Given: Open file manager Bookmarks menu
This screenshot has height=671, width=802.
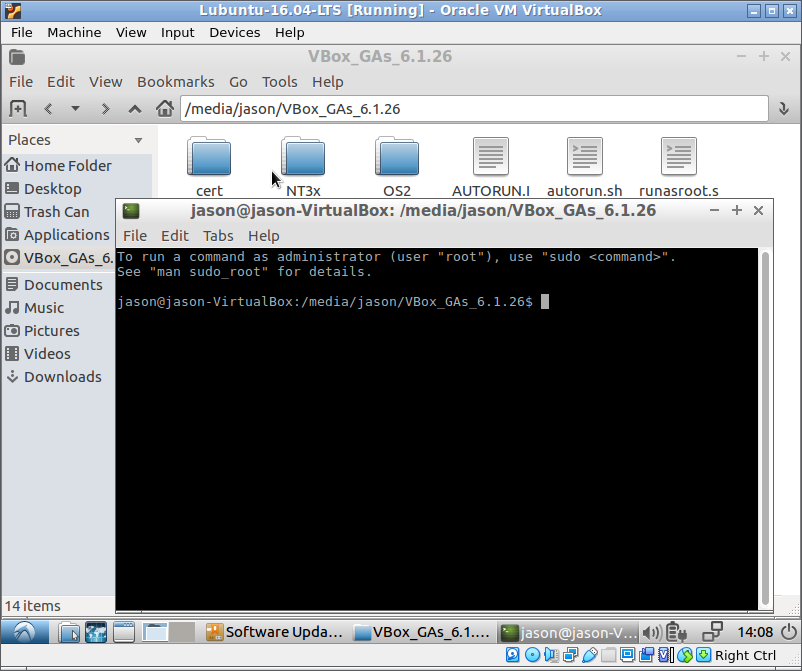Looking at the screenshot, I should click(x=175, y=82).
